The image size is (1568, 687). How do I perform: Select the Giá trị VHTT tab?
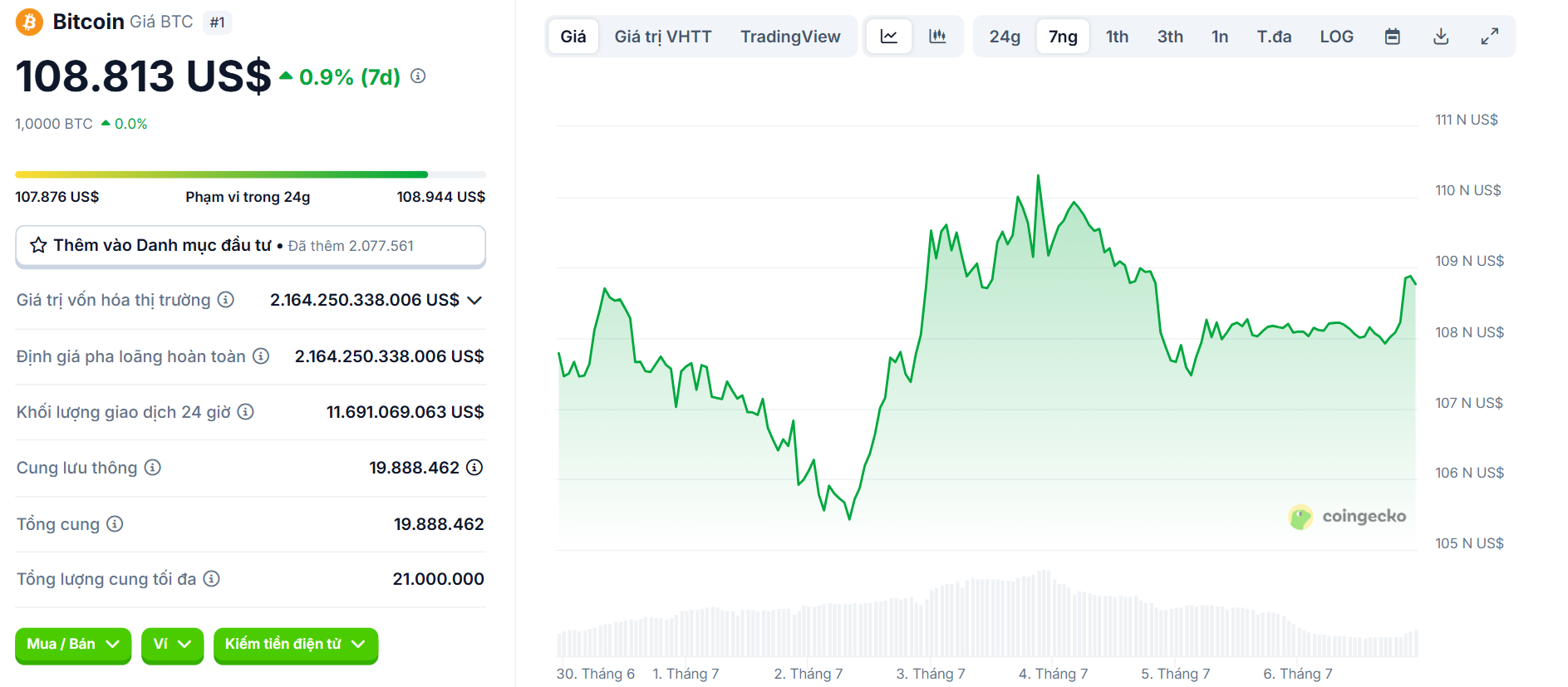663,37
